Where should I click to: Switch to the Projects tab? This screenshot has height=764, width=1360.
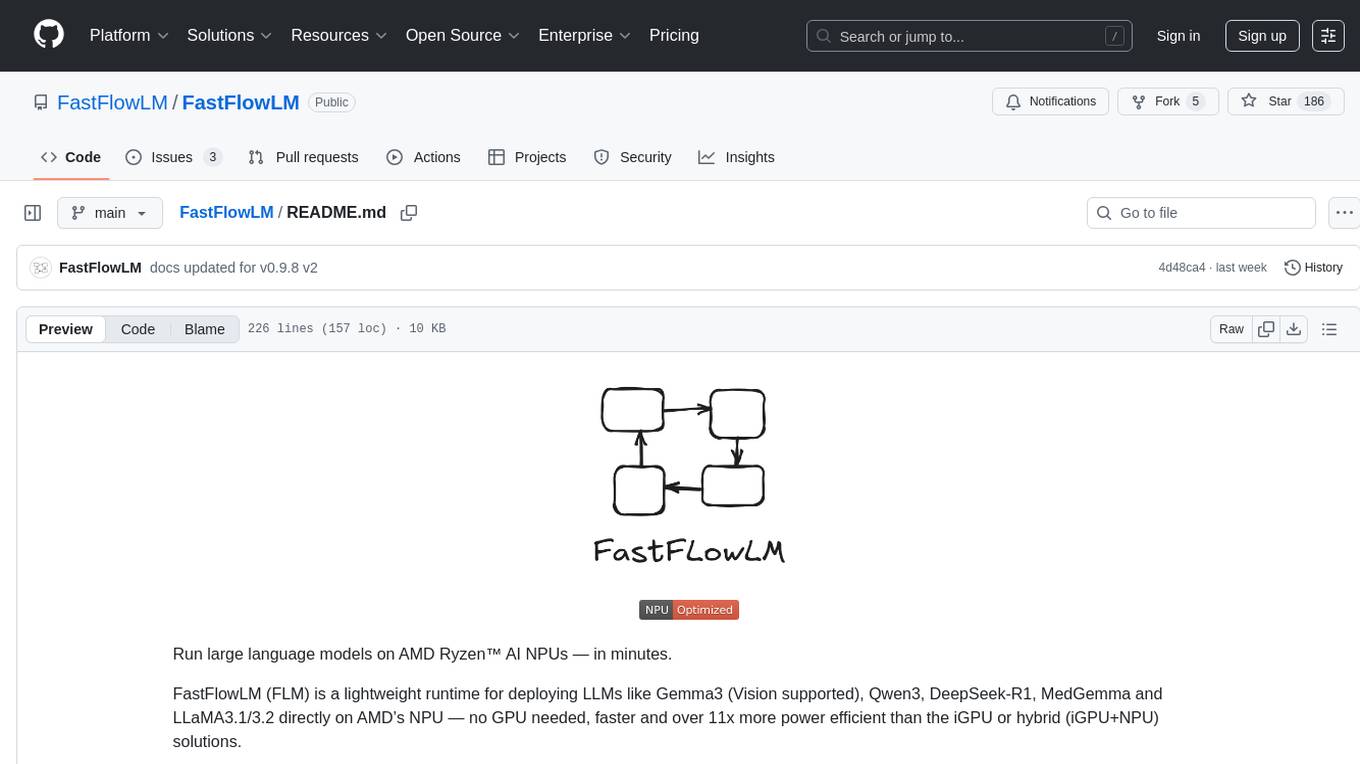tap(527, 157)
